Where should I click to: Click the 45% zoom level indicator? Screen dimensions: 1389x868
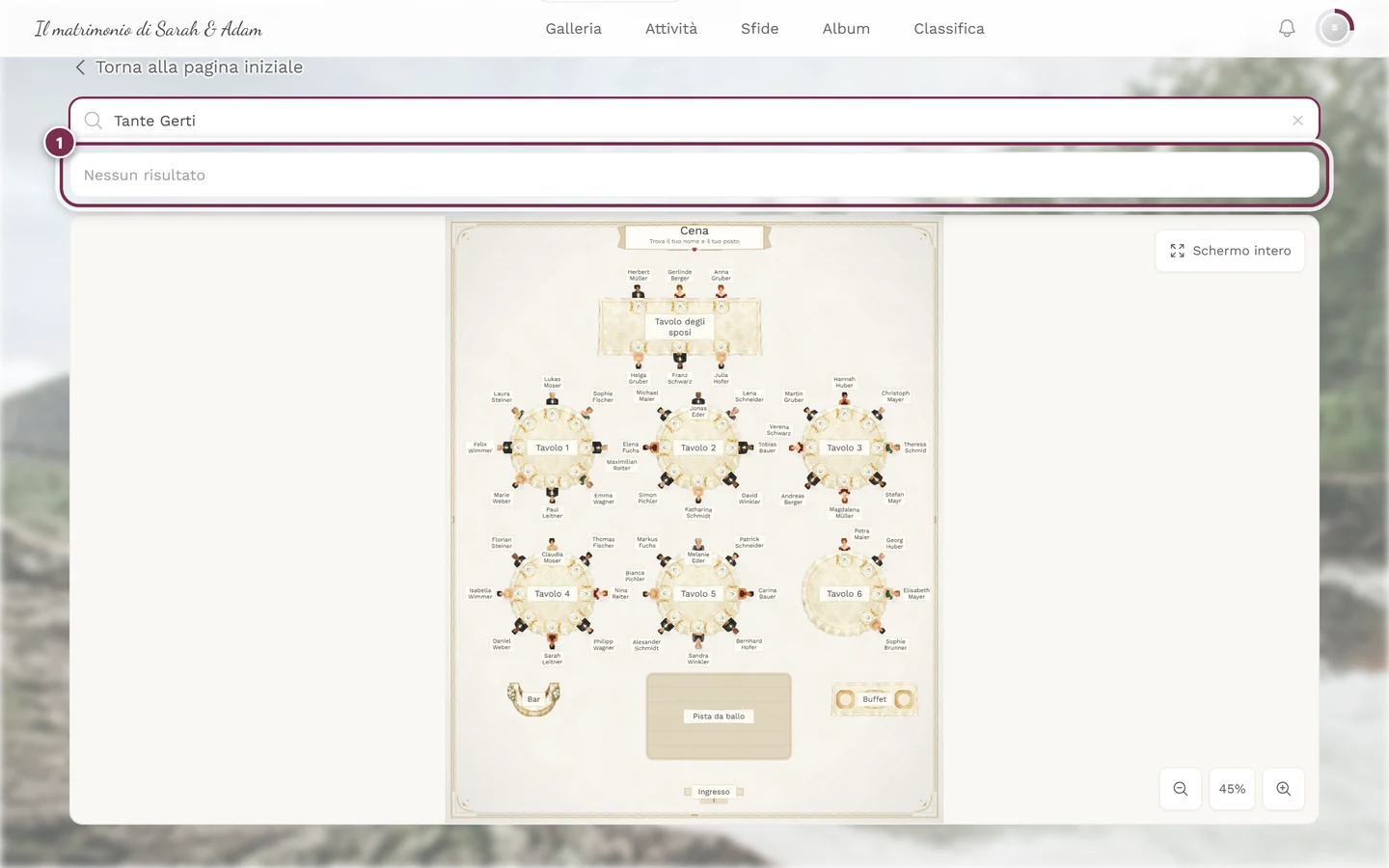1232,789
